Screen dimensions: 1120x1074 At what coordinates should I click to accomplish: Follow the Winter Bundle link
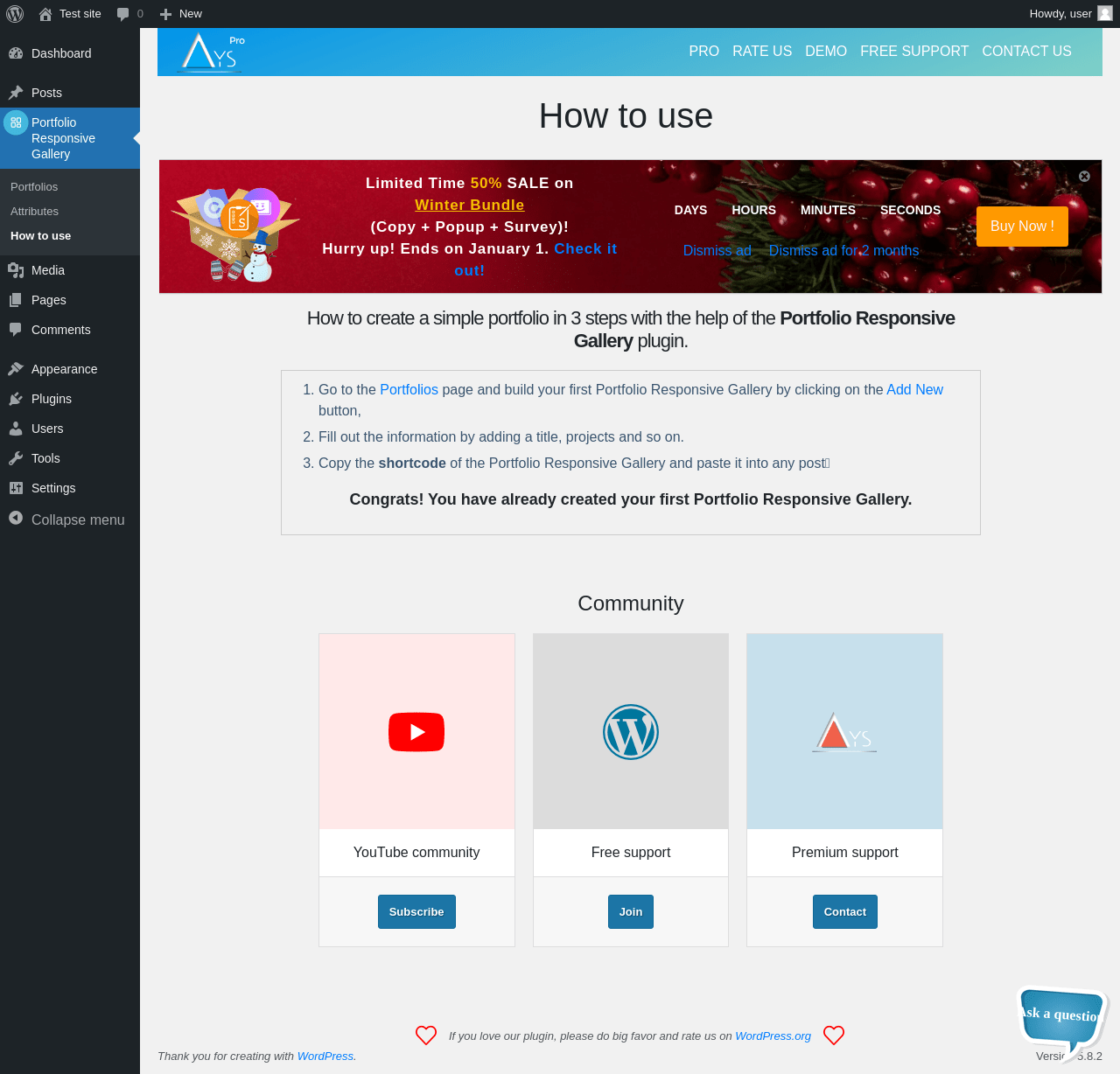[470, 205]
